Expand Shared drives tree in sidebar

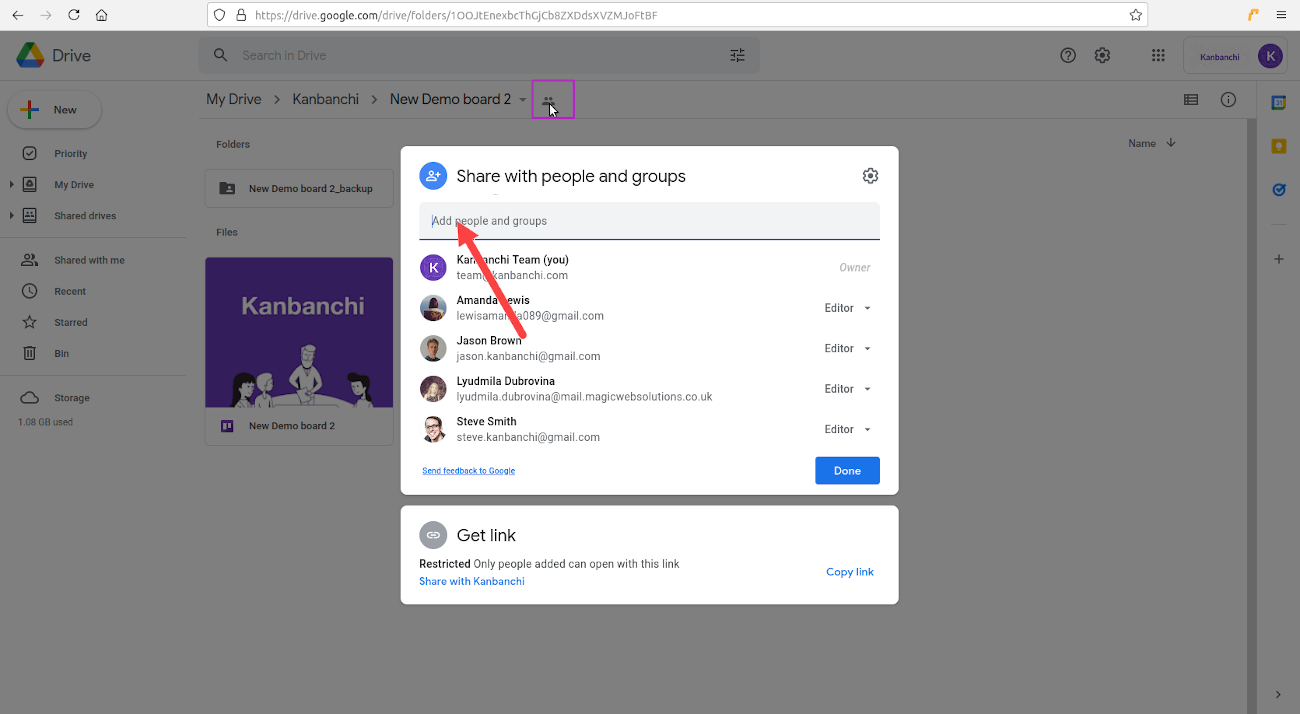pyautogui.click(x=12, y=216)
